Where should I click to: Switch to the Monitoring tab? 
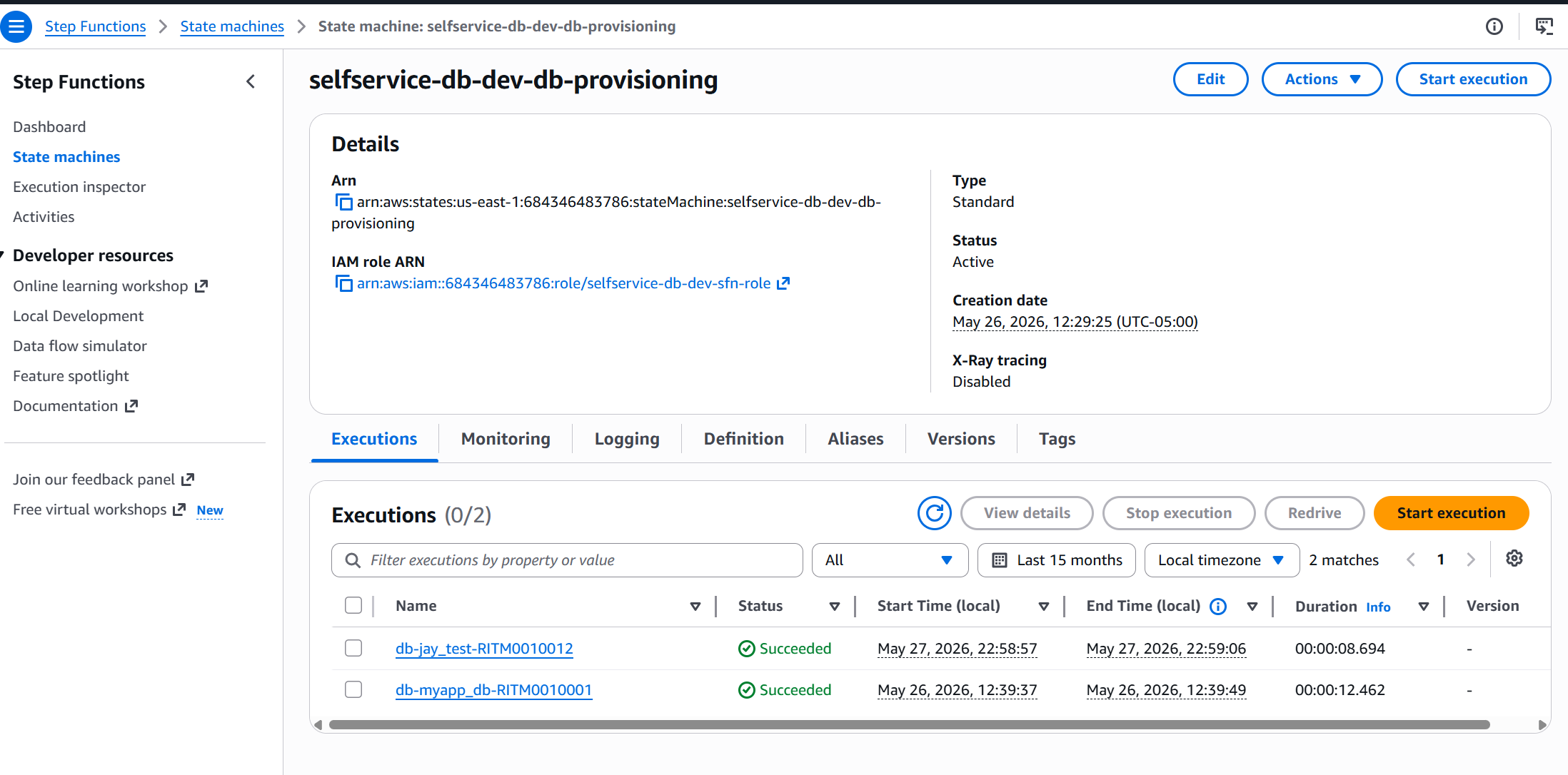click(506, 439)
